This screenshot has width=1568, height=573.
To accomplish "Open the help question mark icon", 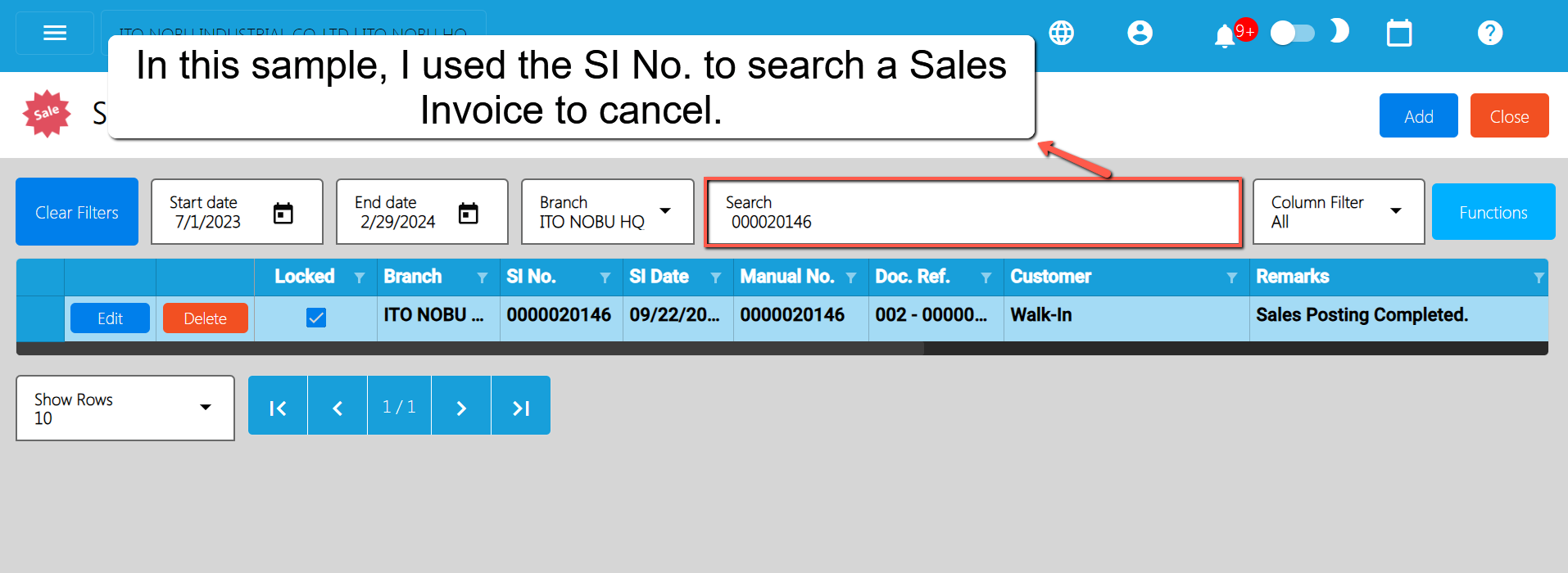I will coord(1489,33).
